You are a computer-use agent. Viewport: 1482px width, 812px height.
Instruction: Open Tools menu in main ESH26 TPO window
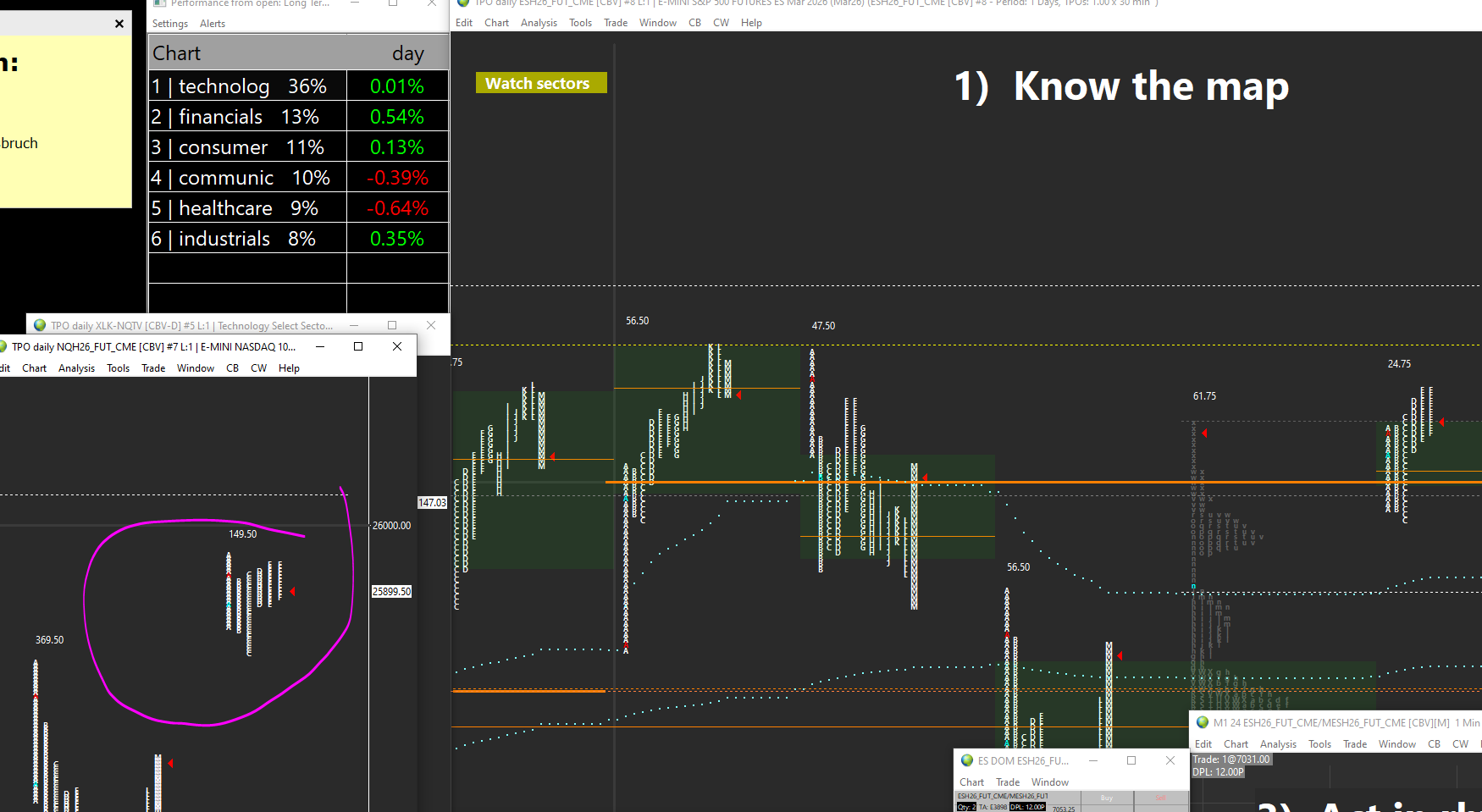(581, 23)
